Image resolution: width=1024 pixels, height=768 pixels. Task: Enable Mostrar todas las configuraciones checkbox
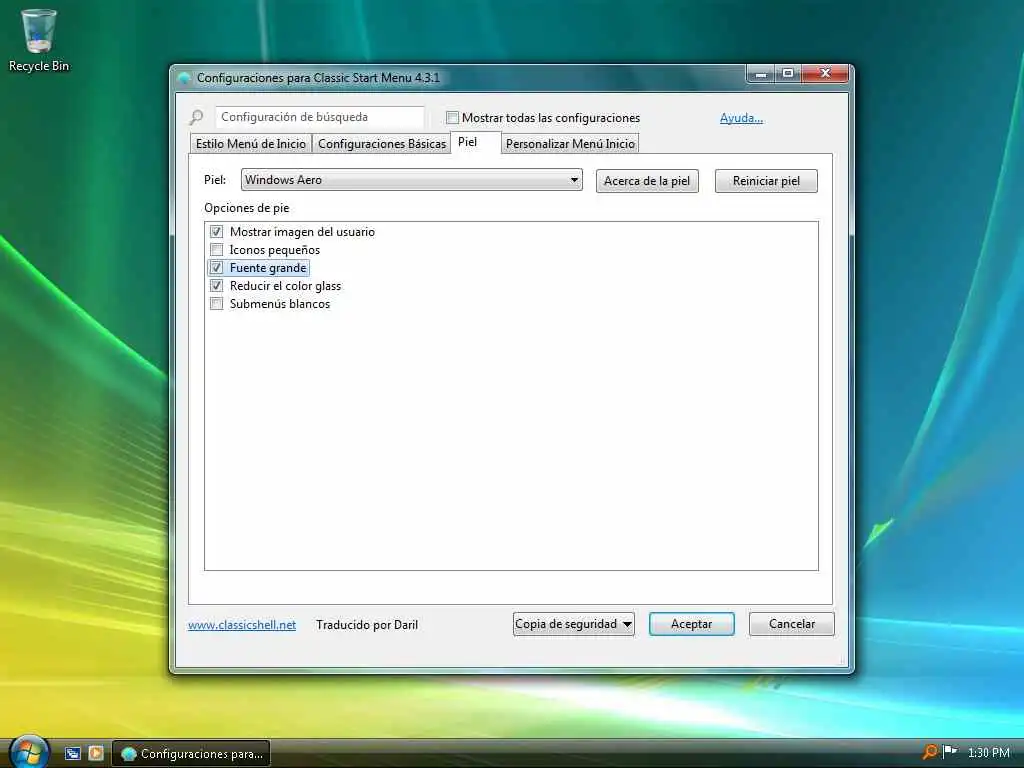pyautogui.click(x=452, y=118)
